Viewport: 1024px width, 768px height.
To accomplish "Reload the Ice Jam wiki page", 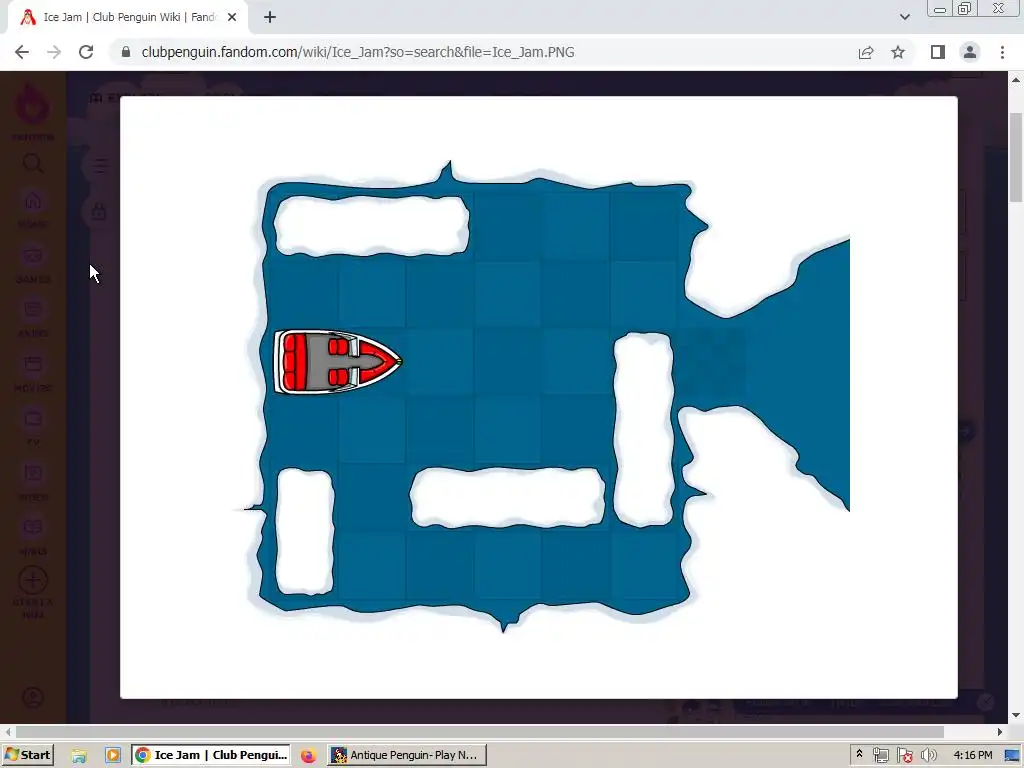I will coord(86,52).
